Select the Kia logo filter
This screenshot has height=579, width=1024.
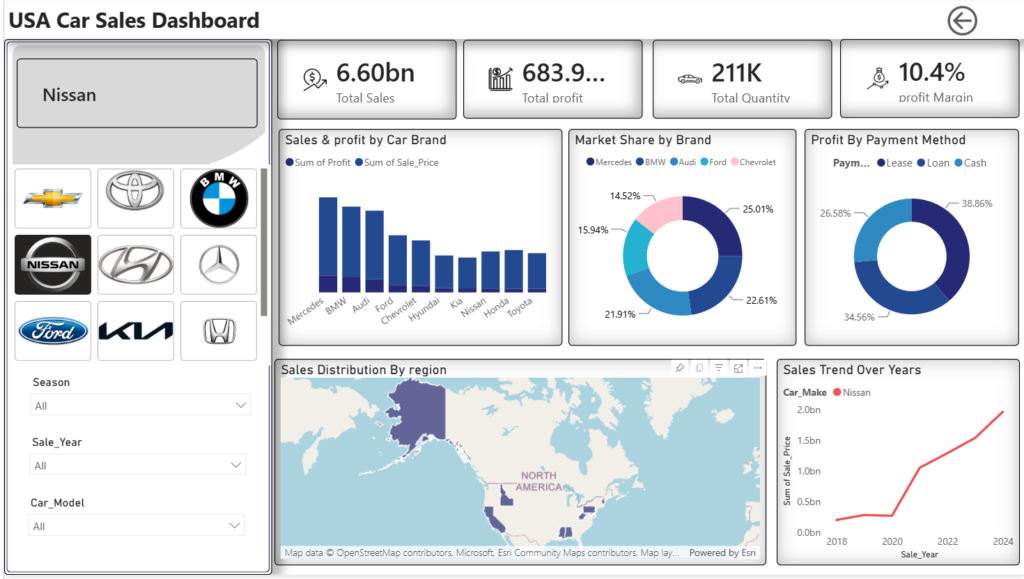coord(136,331)
